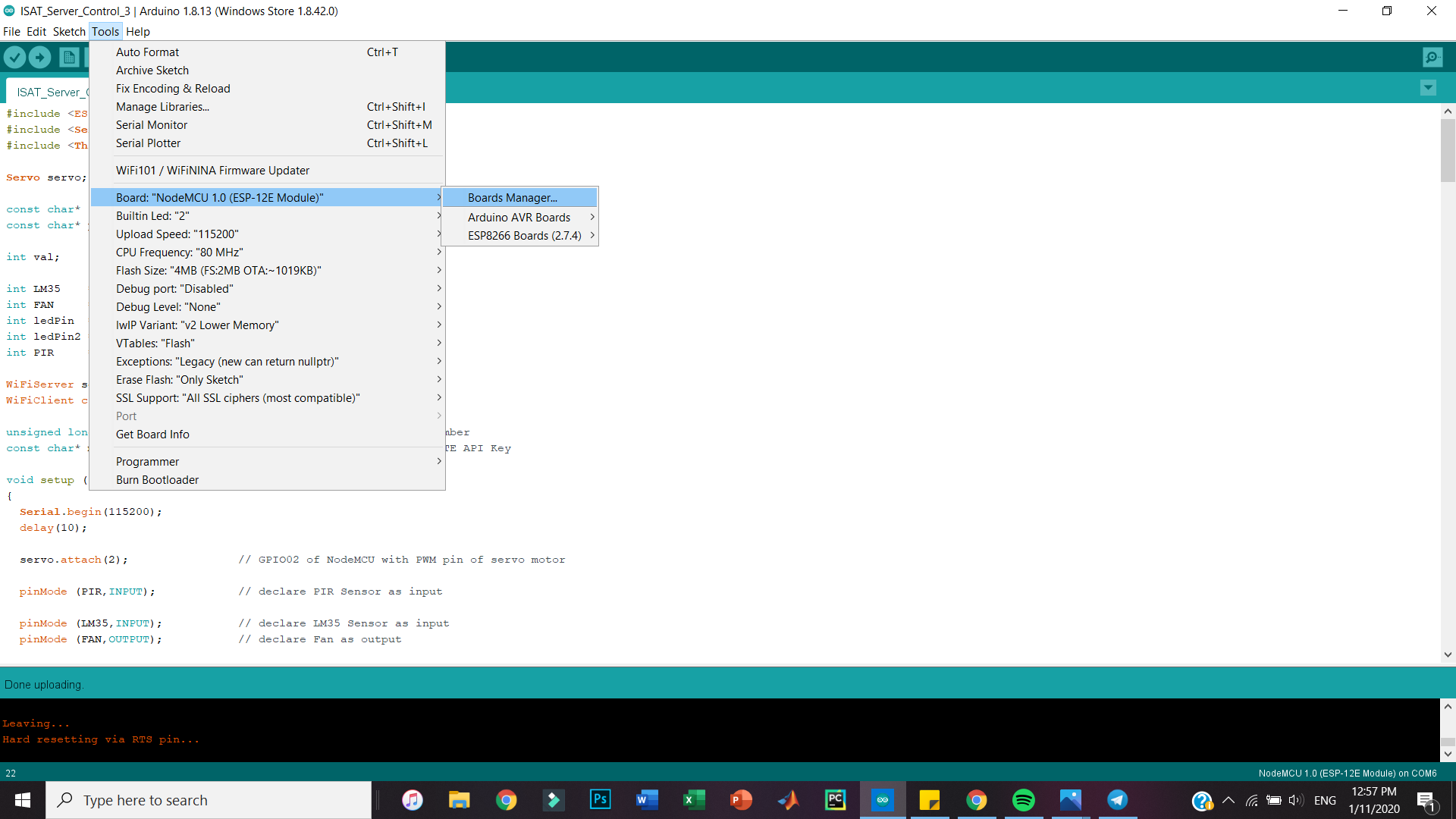Image resolution: width=1456 pixels, height=819 pixels.
Task: Click the servo.attach(2) code line
Action: [x=74, y=560]
